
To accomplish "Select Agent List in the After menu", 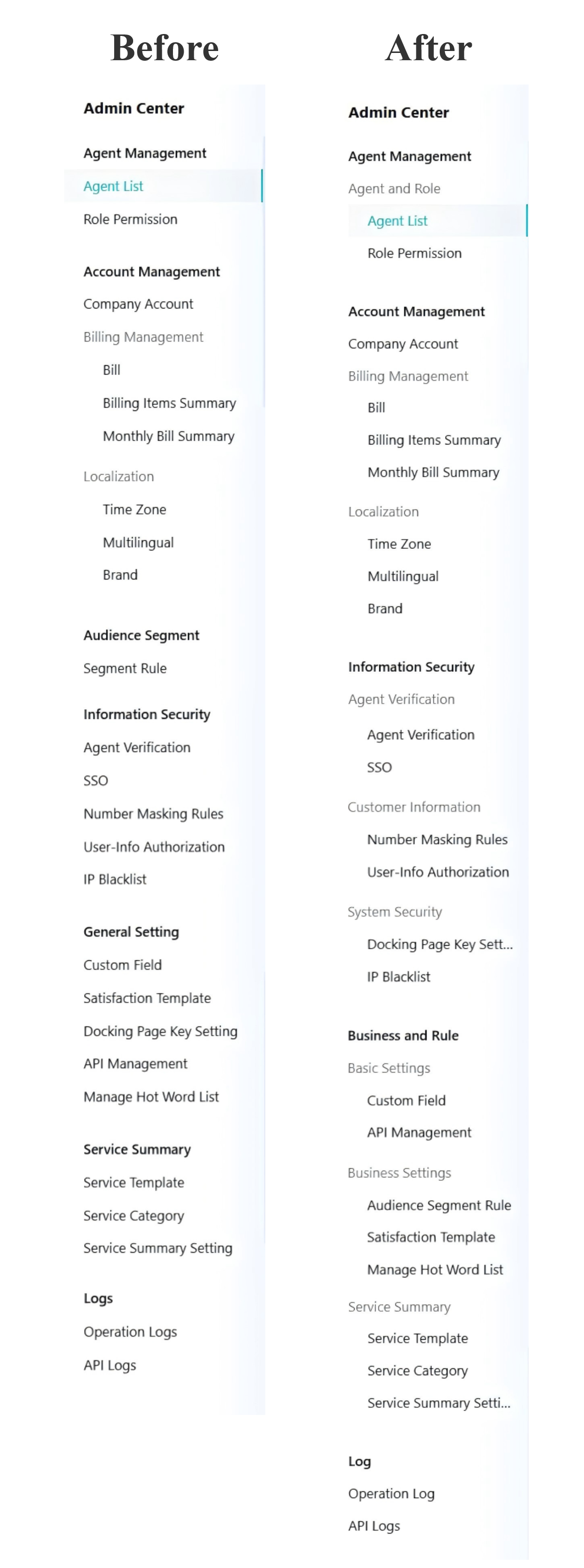I will coord(397,221).
